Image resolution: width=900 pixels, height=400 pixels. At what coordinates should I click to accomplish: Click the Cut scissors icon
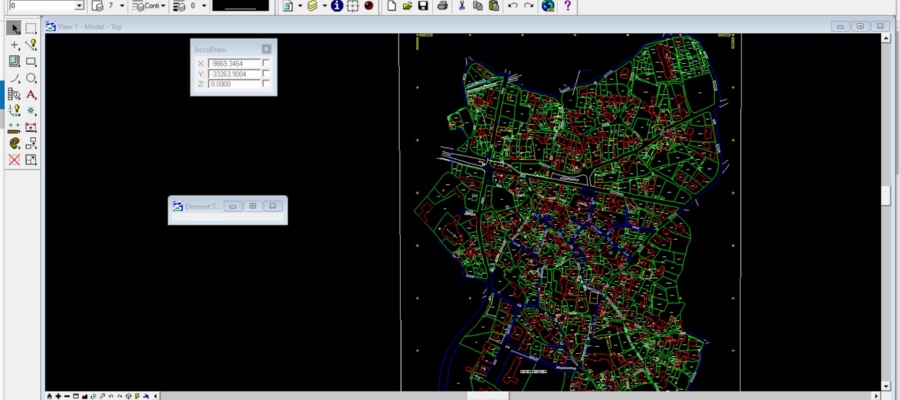(x=461, y=6)
